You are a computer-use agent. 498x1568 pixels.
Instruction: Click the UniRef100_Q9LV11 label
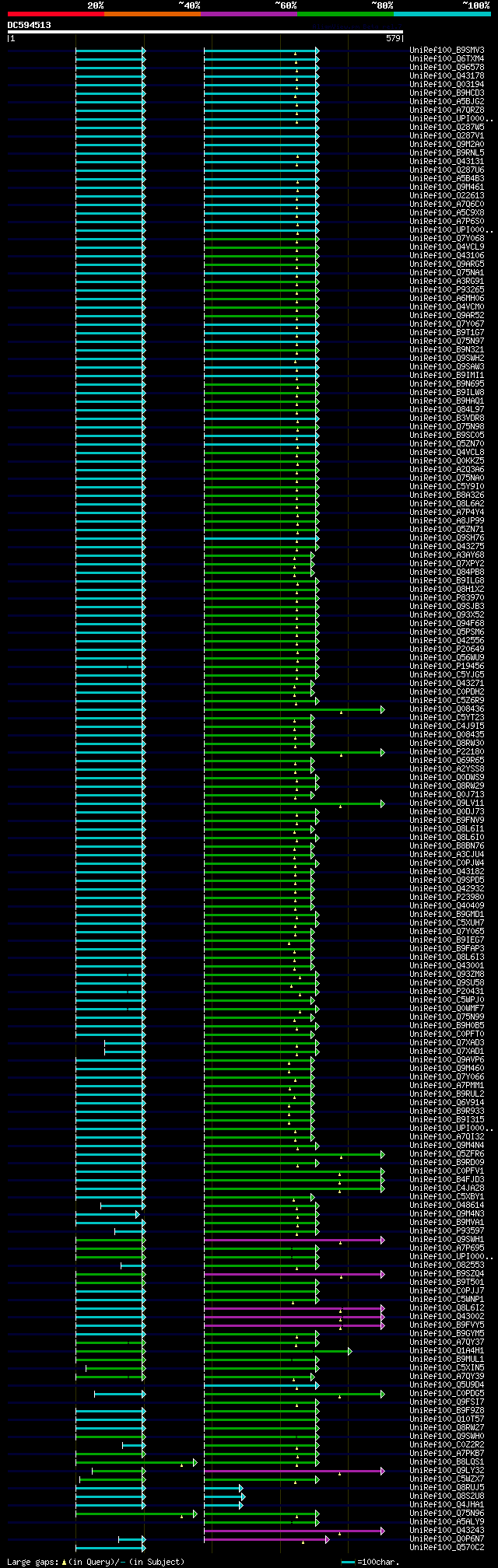(447, 803)
